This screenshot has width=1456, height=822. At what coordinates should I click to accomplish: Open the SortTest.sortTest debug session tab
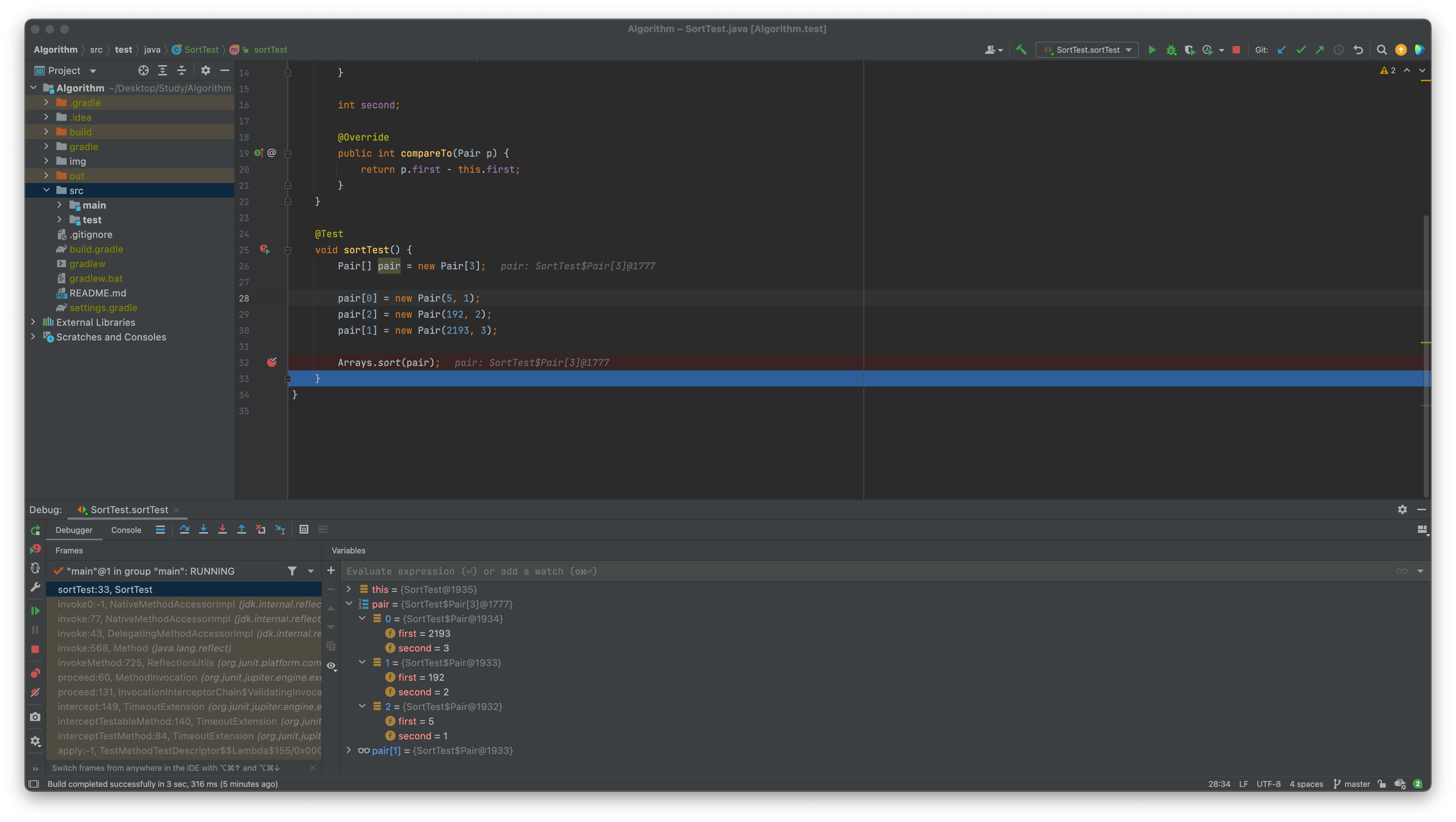(x=129, y=509)
